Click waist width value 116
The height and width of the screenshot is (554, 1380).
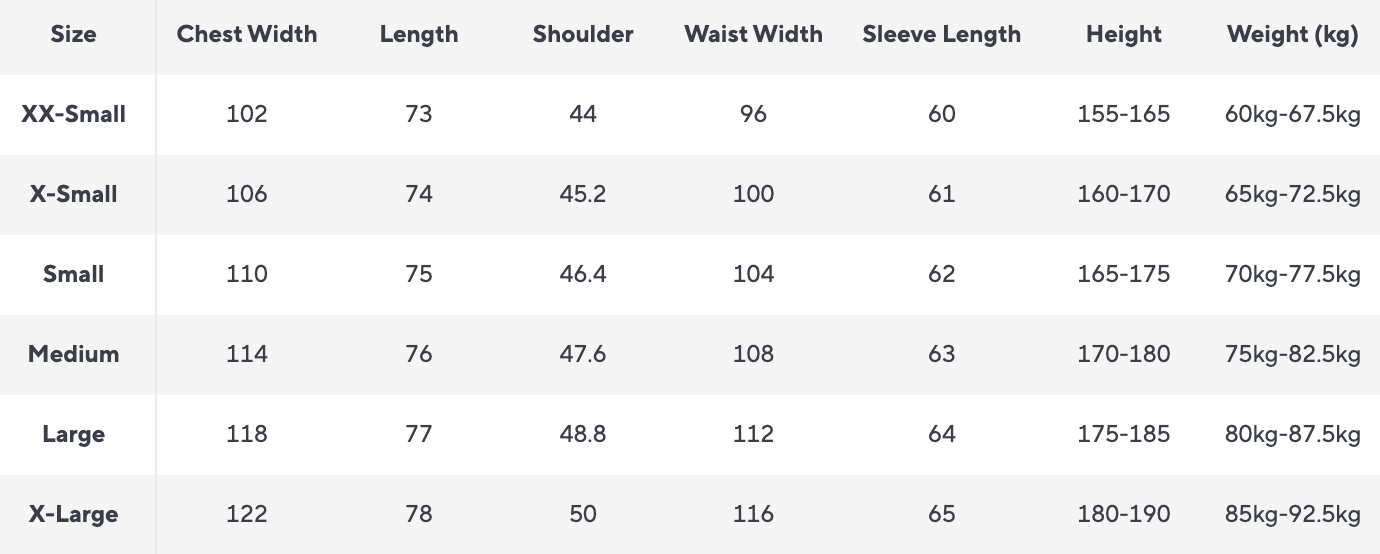point(753,514)
